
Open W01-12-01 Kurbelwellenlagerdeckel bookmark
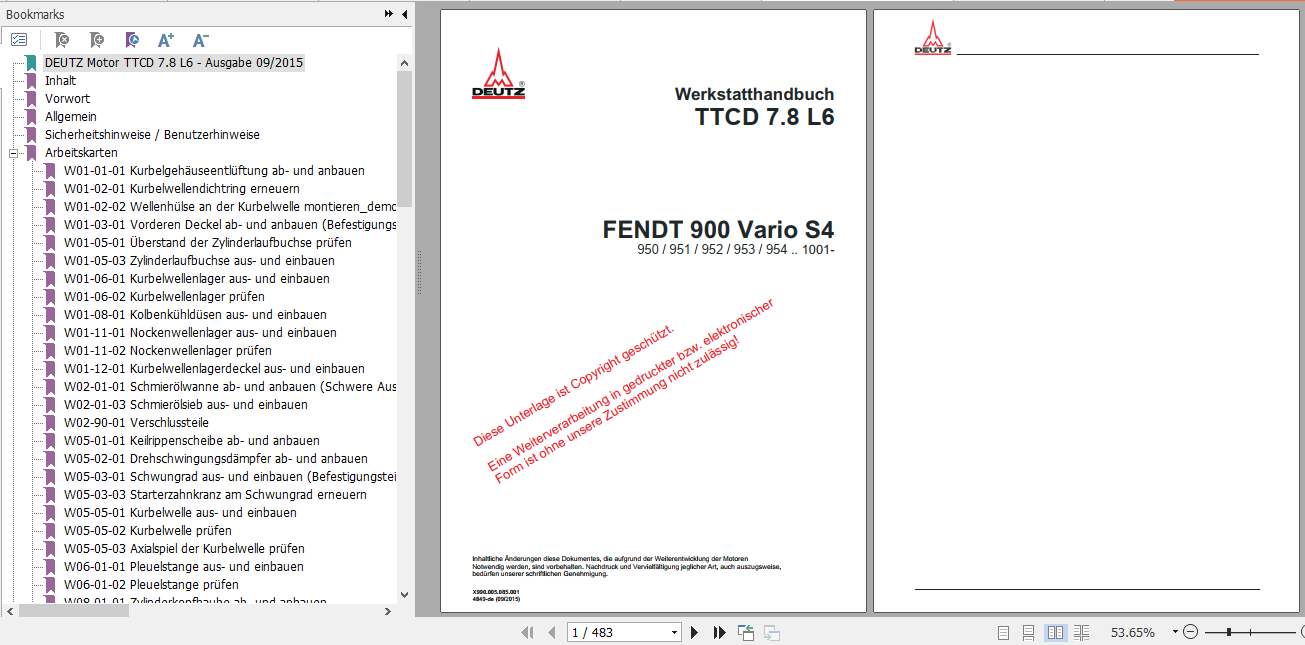coord(214,368)
